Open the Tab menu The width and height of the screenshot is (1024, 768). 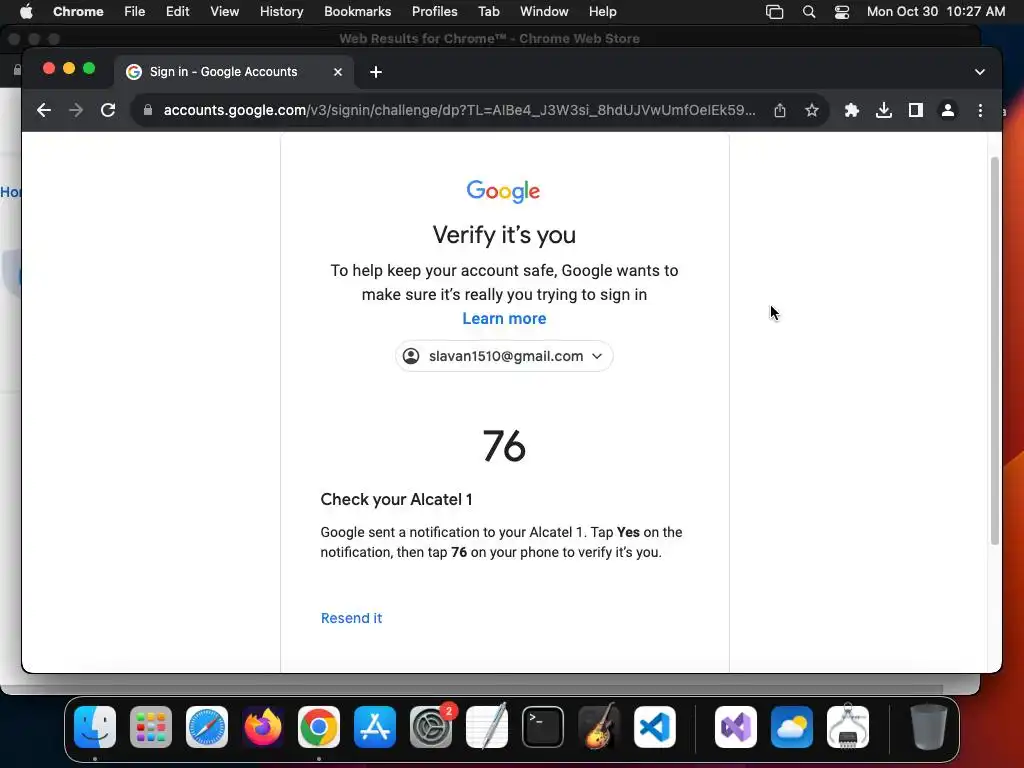tap(488, 12)
